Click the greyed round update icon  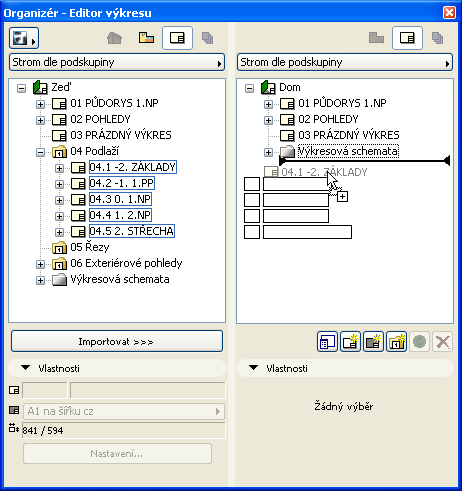pos(419,342)
